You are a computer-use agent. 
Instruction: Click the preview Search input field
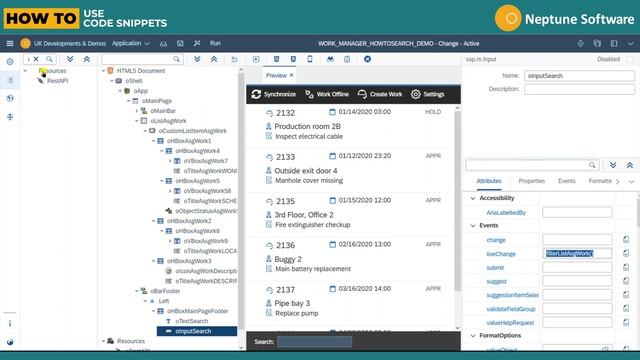[x=314, y=342]
